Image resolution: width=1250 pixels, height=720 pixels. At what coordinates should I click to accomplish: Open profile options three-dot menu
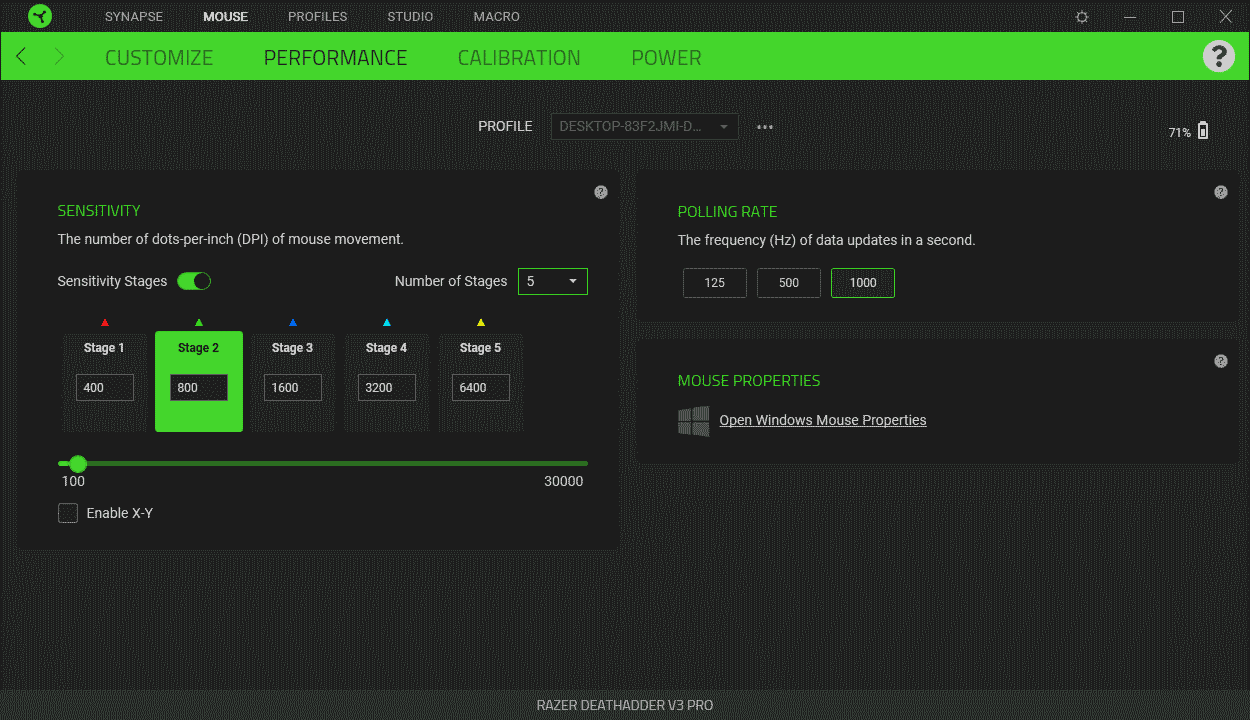(x=765, y=127)
